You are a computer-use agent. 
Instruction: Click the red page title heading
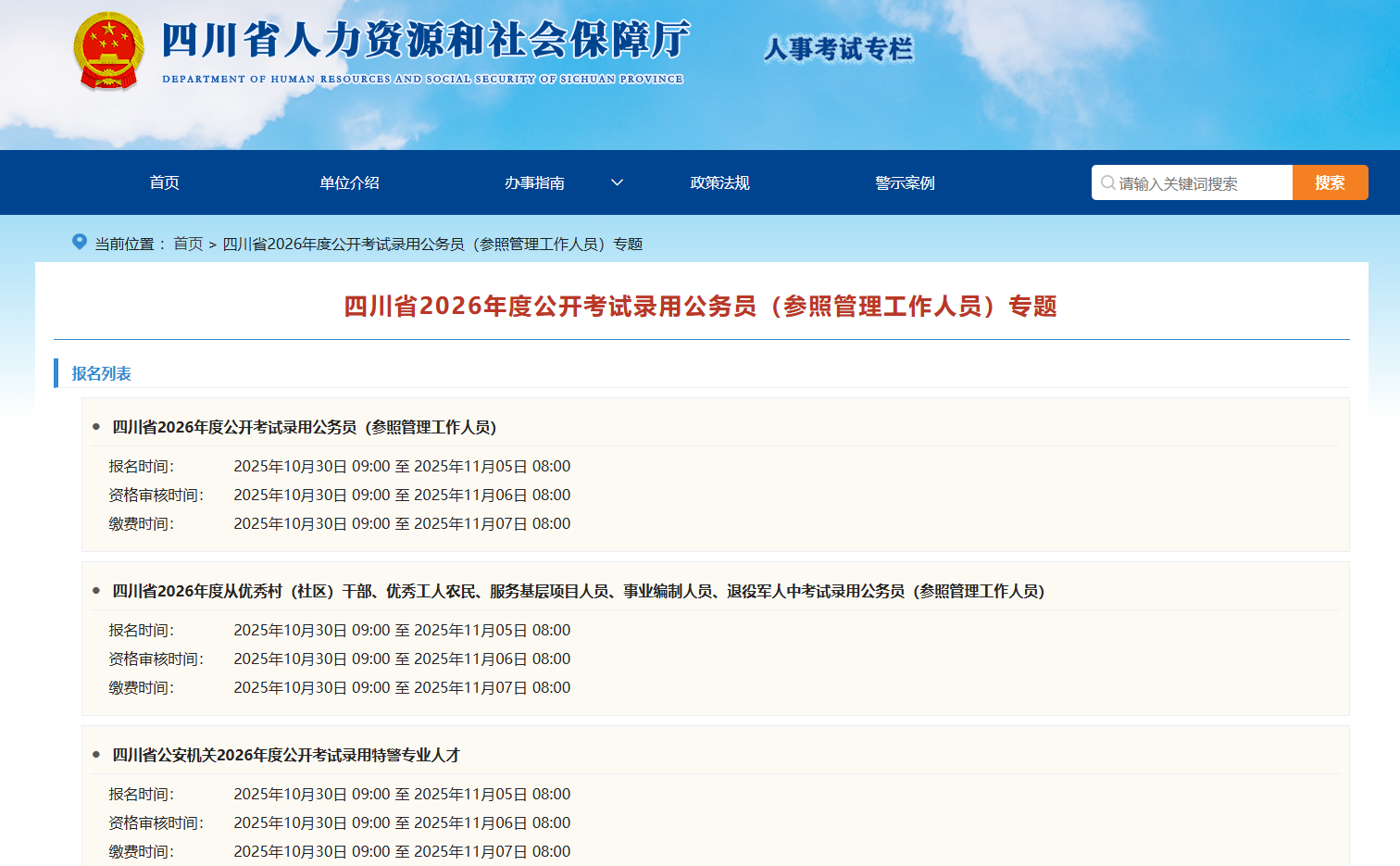pos(700,306)
